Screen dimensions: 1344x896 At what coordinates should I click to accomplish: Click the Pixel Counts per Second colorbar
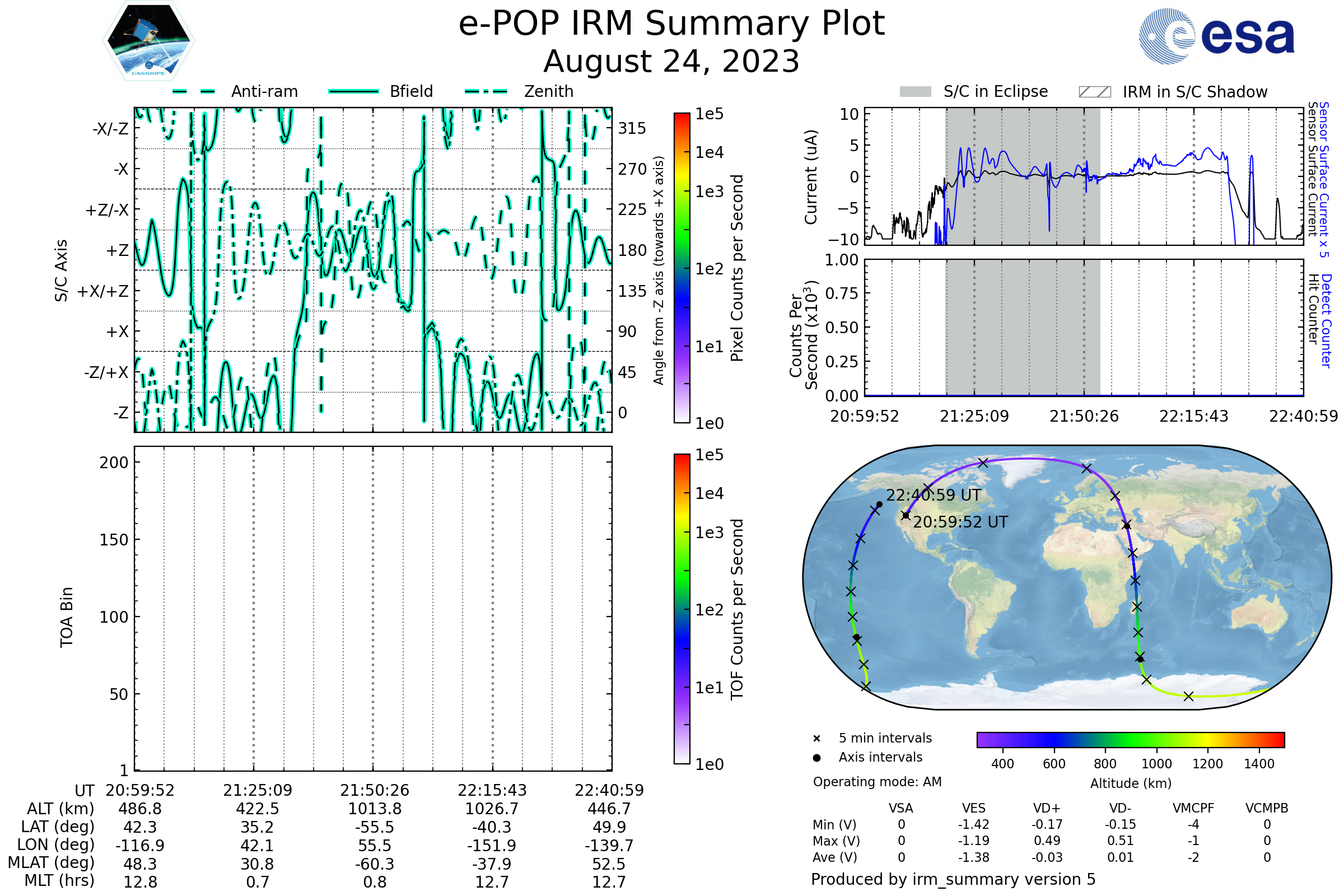click(682, 268)
